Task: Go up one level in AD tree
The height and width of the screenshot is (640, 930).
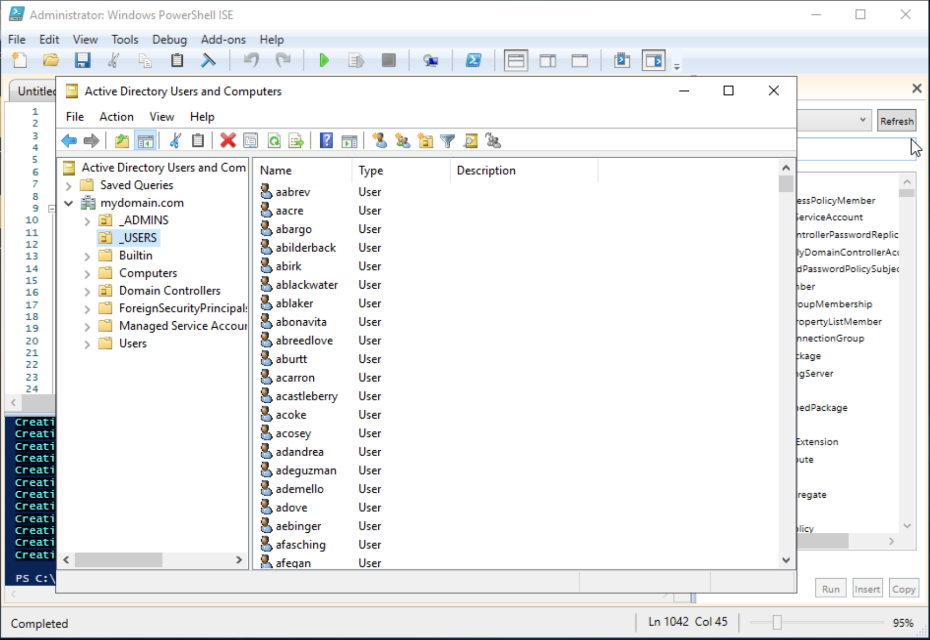Action: (122, 141)
